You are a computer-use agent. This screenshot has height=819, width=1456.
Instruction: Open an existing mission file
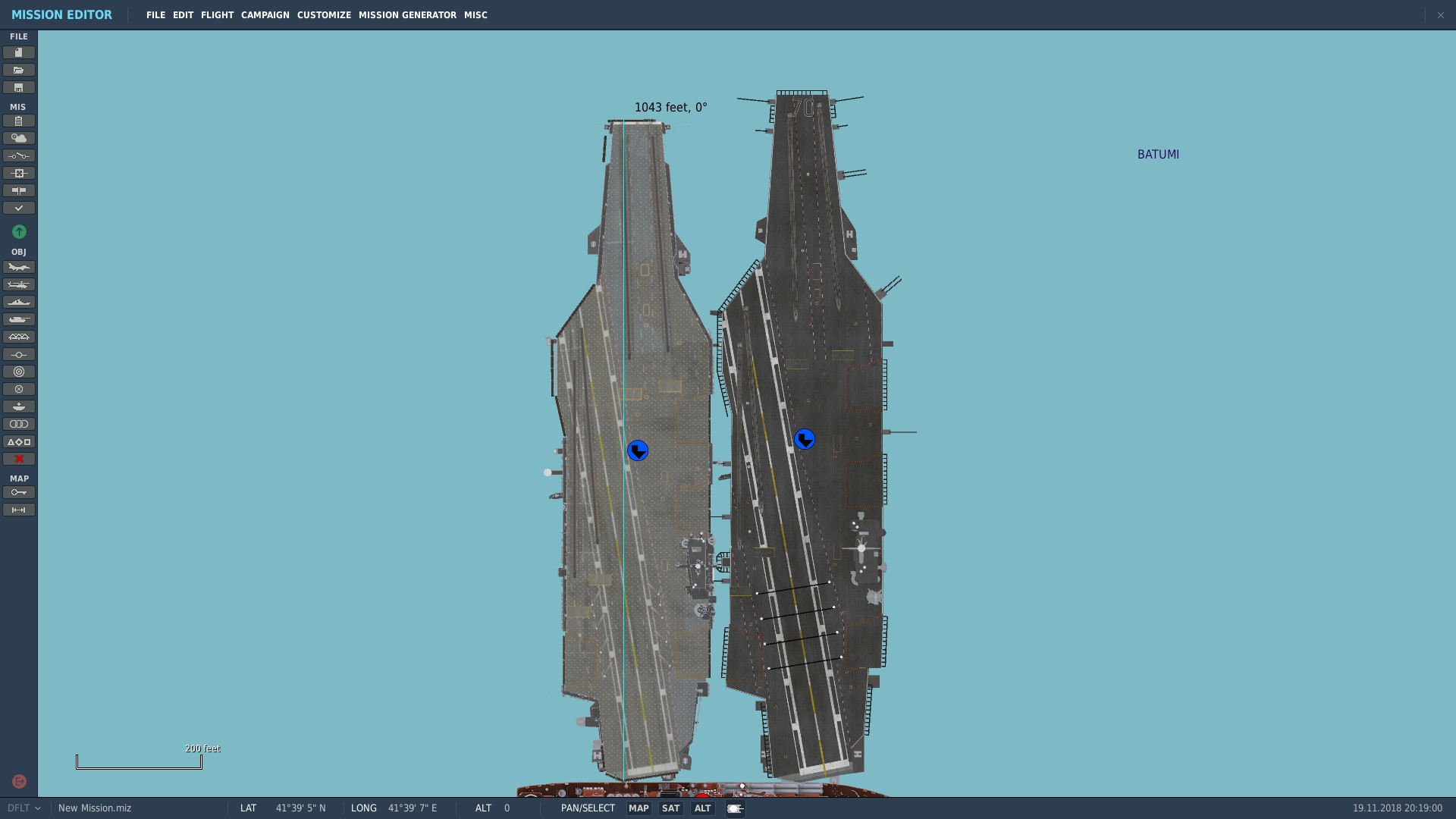[x=19, y=70]
